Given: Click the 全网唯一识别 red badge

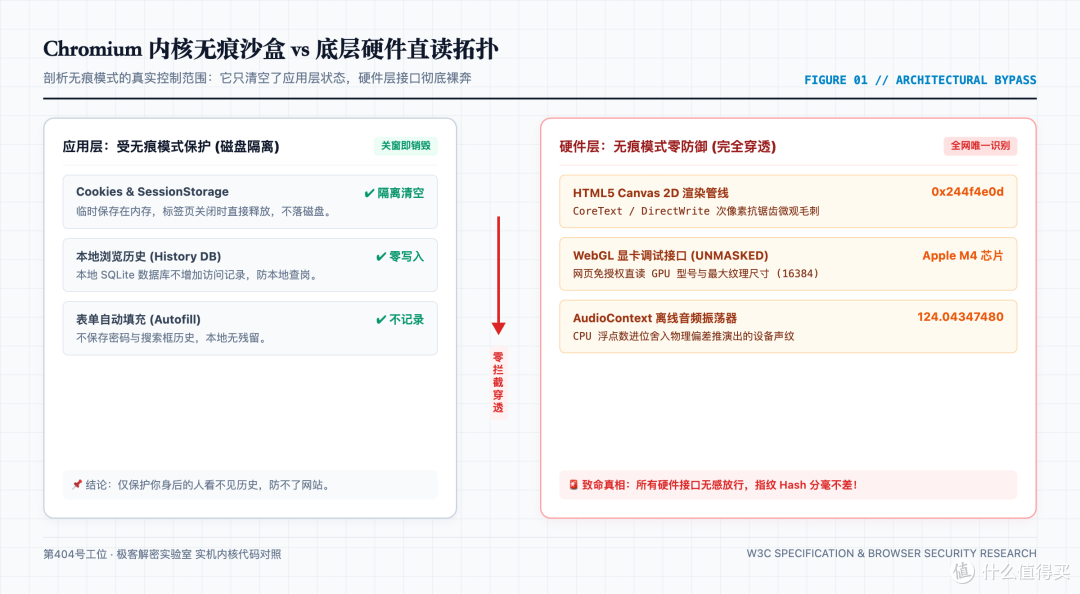Looking at the screenshot, I should 980,145.
